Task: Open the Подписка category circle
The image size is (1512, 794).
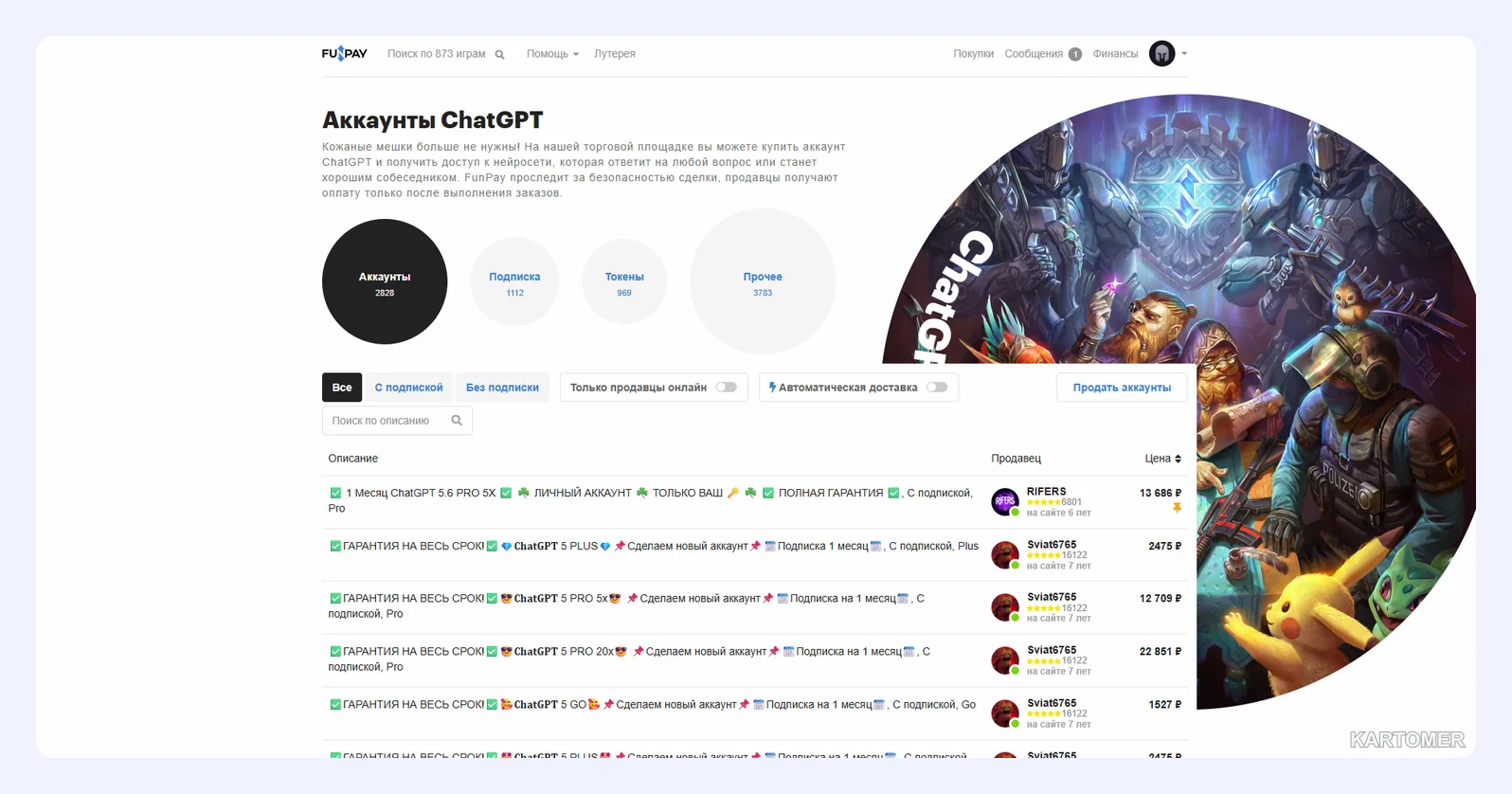Action: (514, 281)
